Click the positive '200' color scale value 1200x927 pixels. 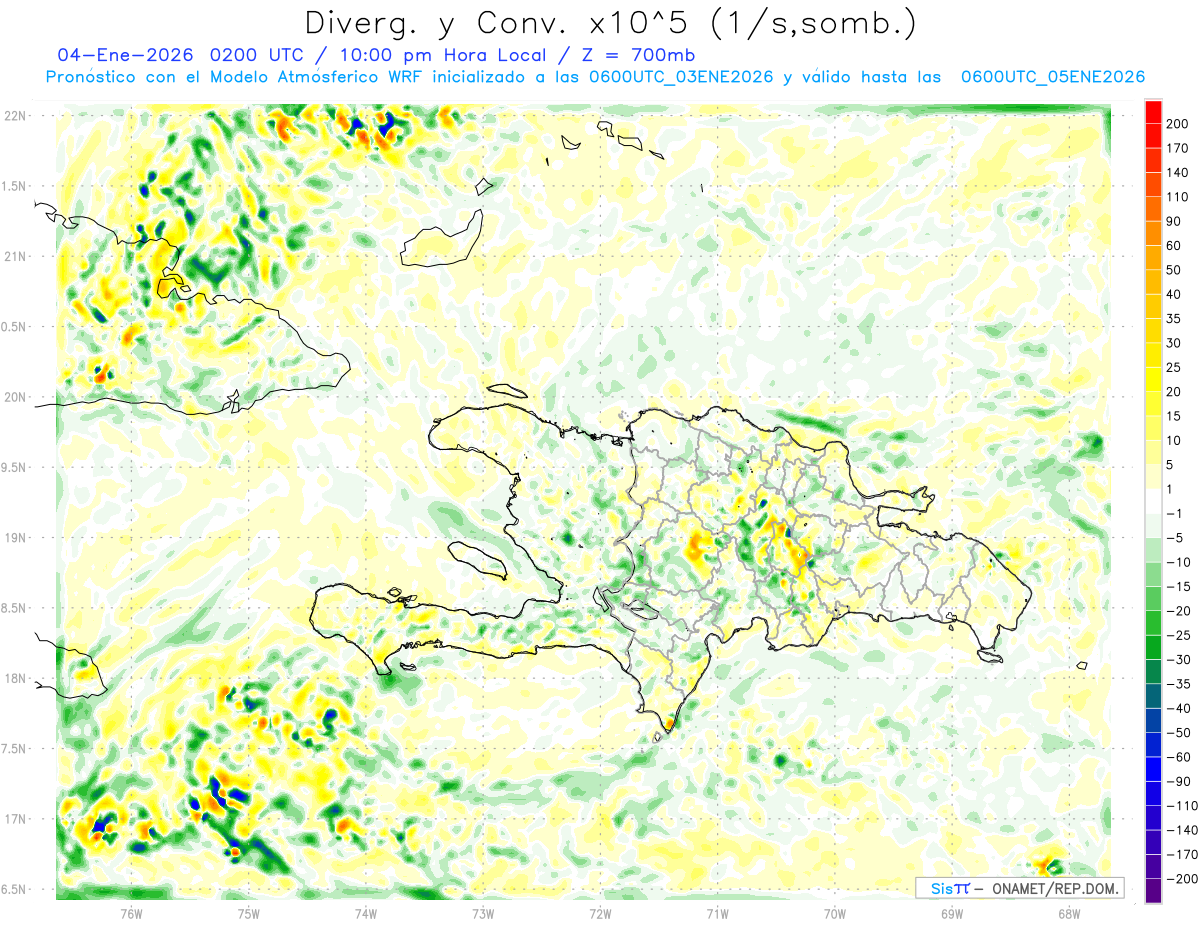click(x=1178, y=123)
